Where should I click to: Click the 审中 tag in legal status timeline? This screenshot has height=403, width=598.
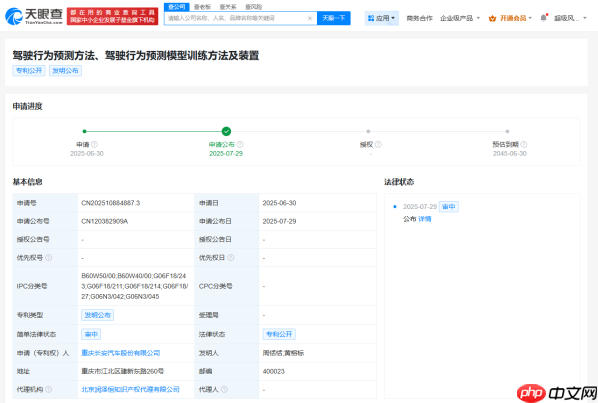point(448,207)
